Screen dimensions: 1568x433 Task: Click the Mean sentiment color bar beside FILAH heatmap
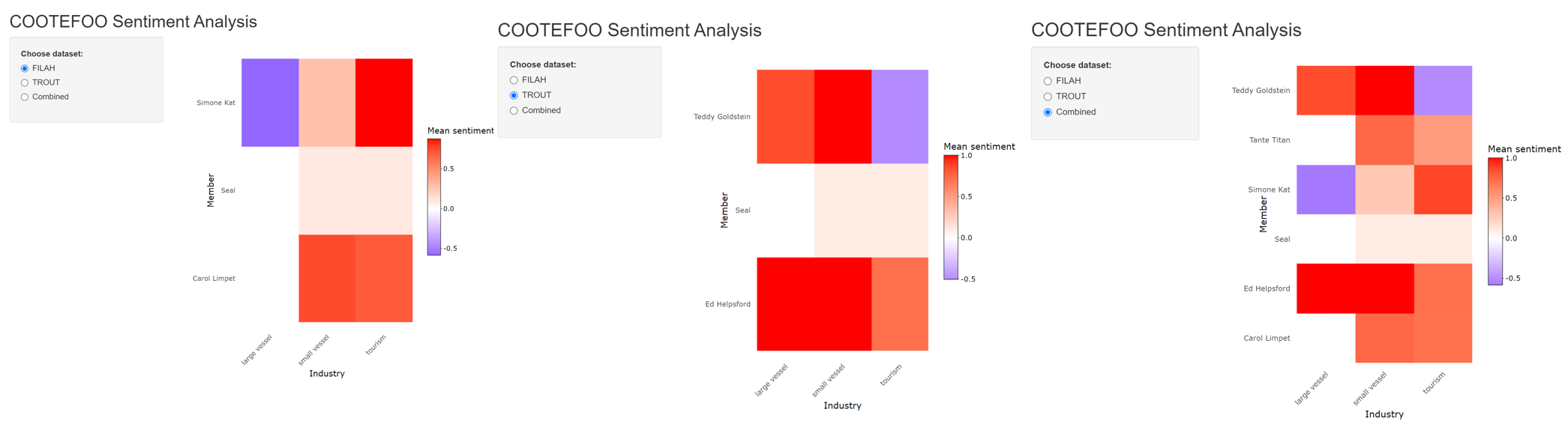434,197
